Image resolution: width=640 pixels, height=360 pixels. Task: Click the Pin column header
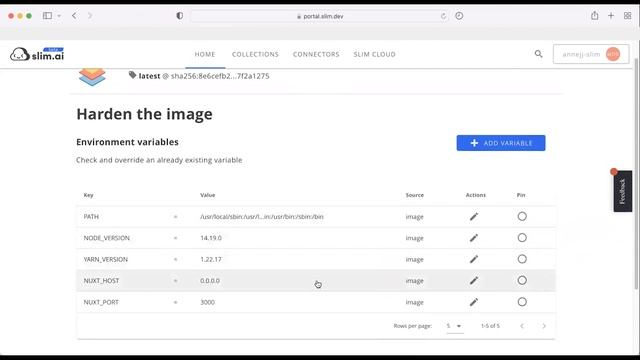521,195
